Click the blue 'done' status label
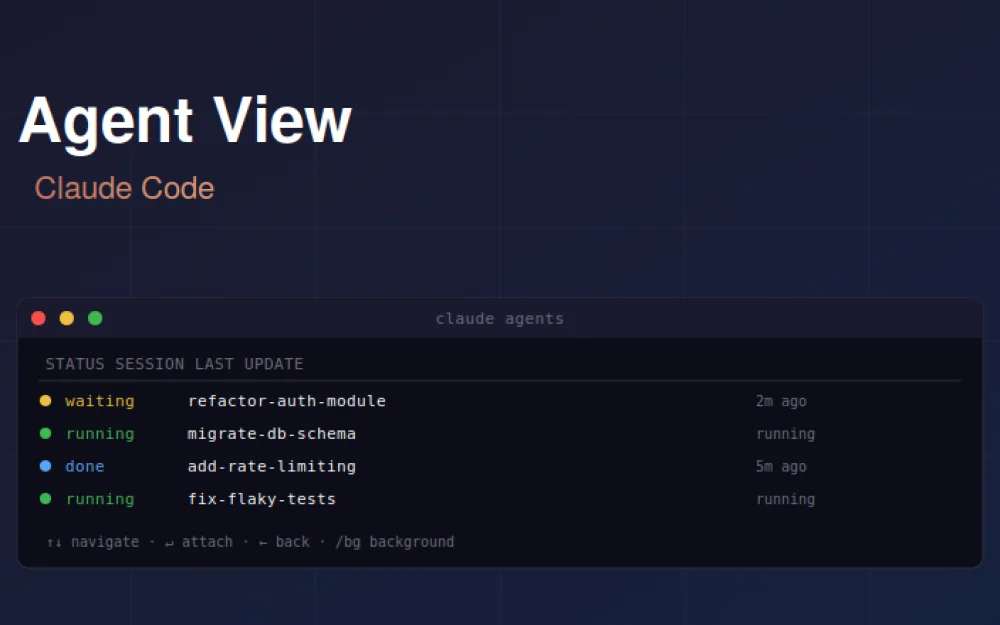The width and height of the screenshot is (1000, 625). point(85,466)
